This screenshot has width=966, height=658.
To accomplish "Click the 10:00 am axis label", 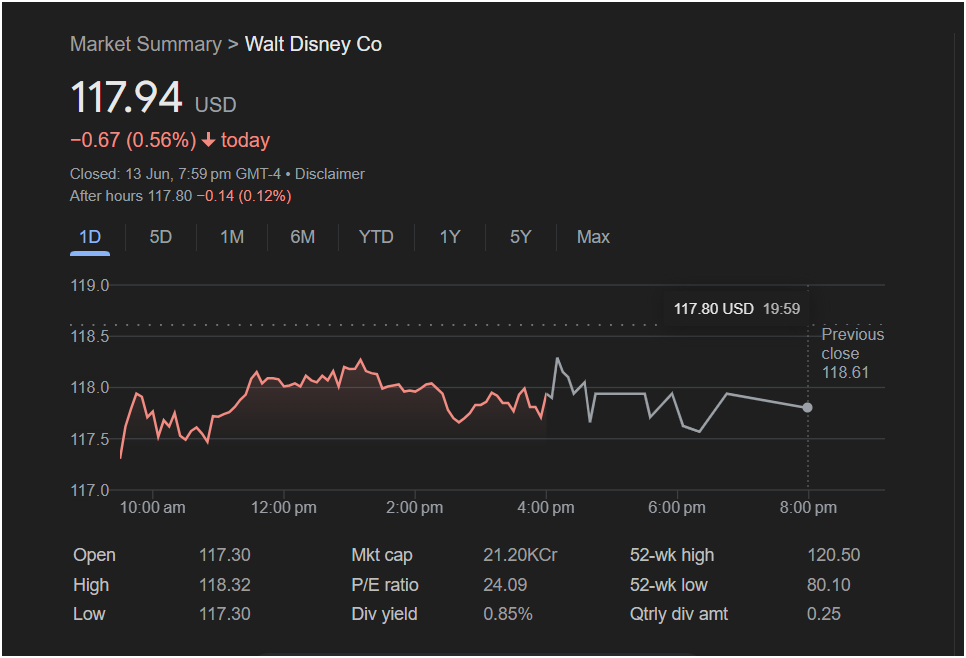I will coord(152,508).
